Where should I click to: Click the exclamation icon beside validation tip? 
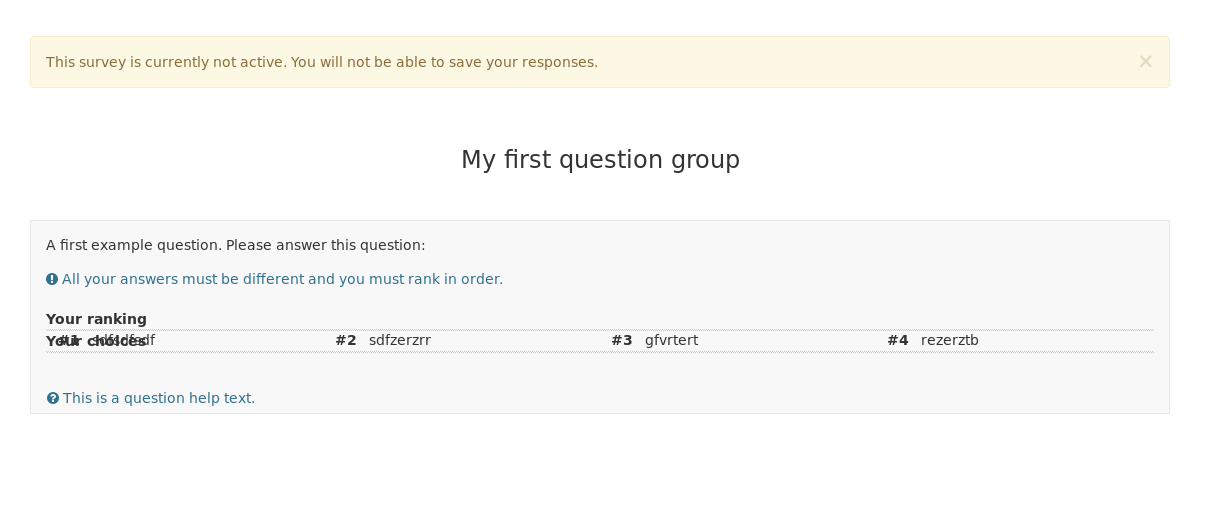[52, 280]
